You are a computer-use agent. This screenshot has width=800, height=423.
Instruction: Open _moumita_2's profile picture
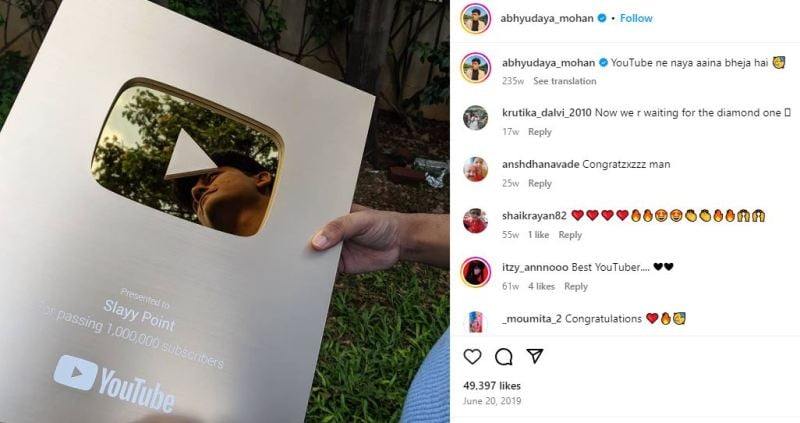[476, 323]
